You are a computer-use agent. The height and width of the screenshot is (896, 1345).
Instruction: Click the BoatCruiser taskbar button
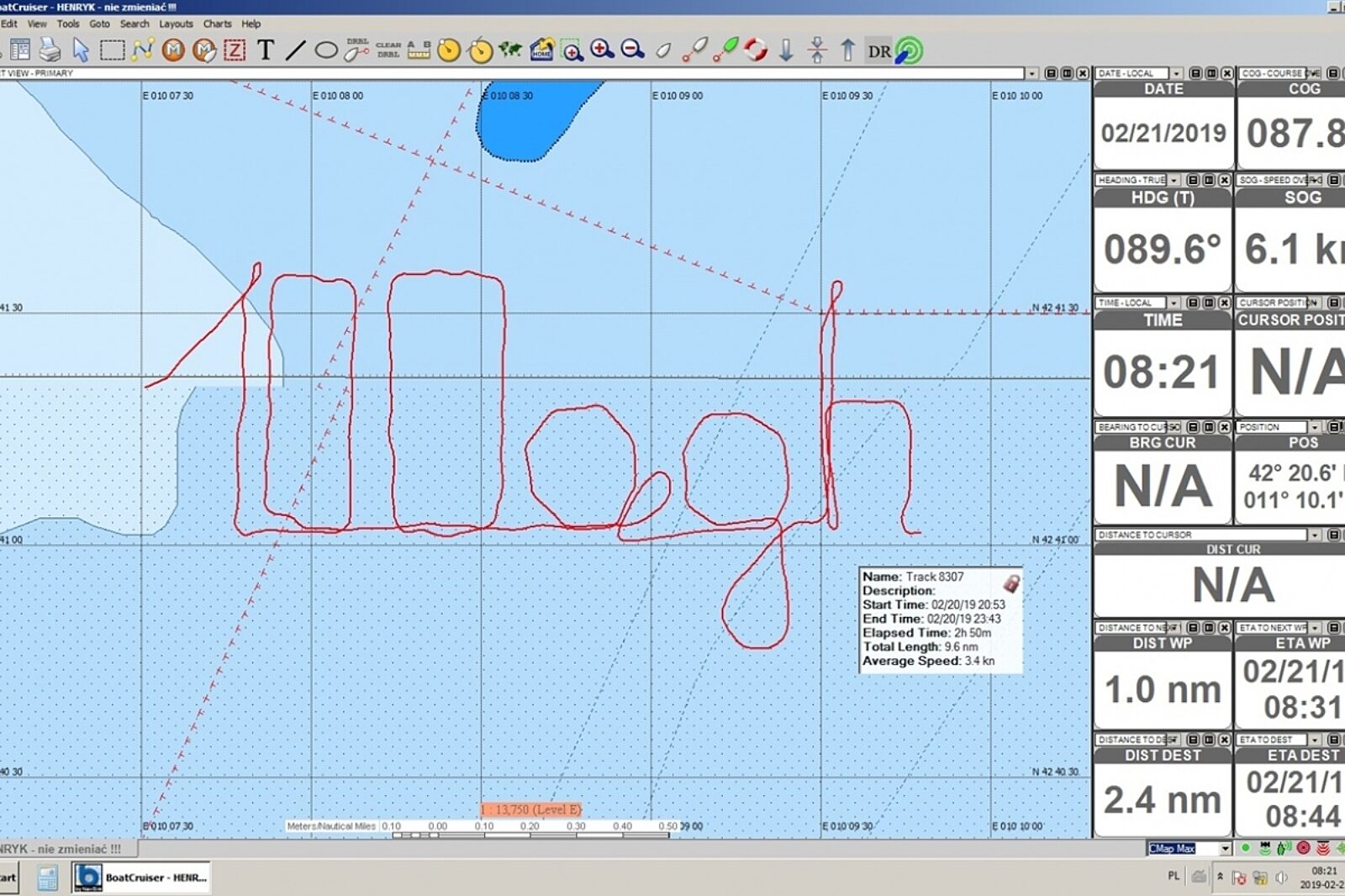[x=140, y=878]
